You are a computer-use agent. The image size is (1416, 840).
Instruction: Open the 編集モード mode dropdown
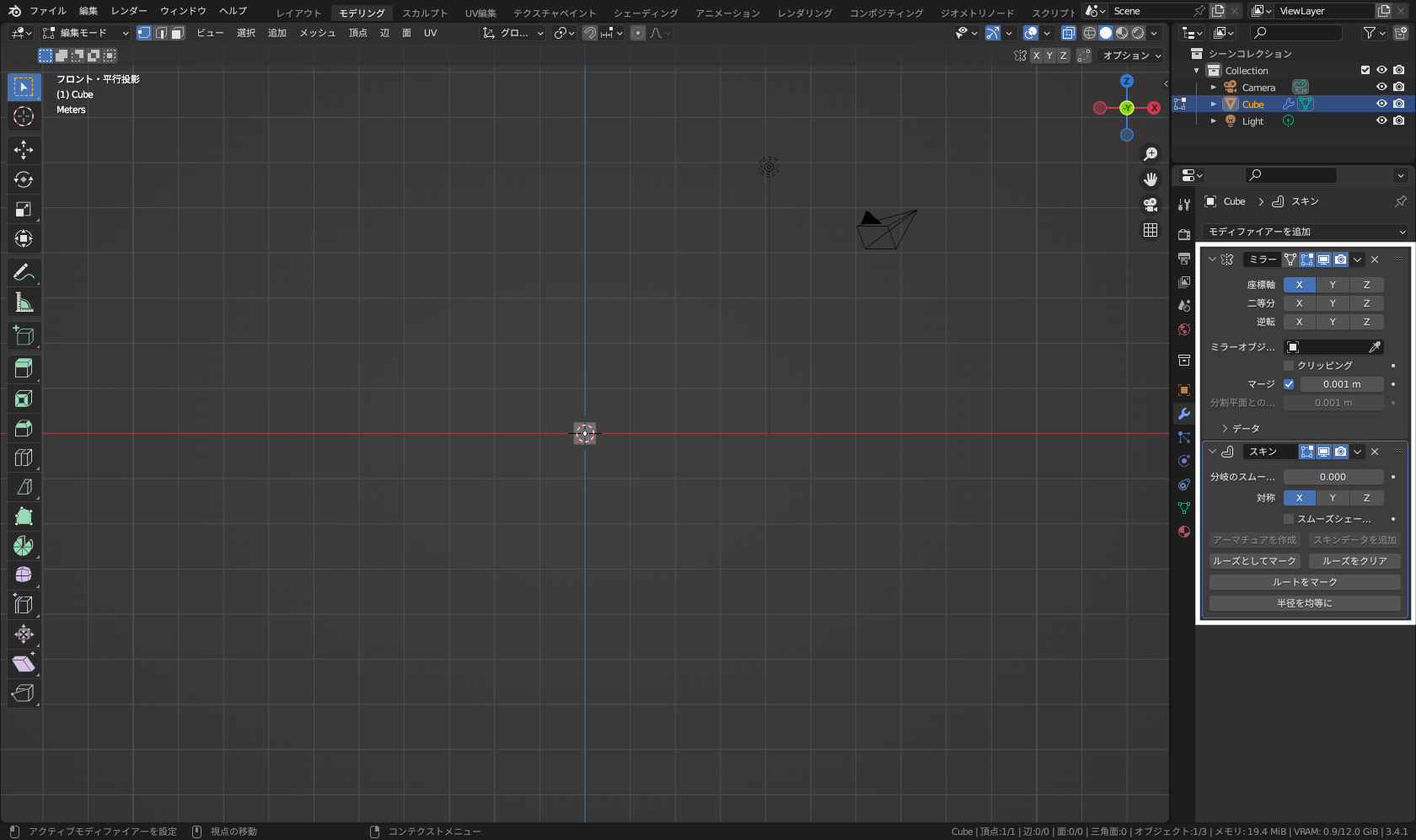click(x=85, y=33)
